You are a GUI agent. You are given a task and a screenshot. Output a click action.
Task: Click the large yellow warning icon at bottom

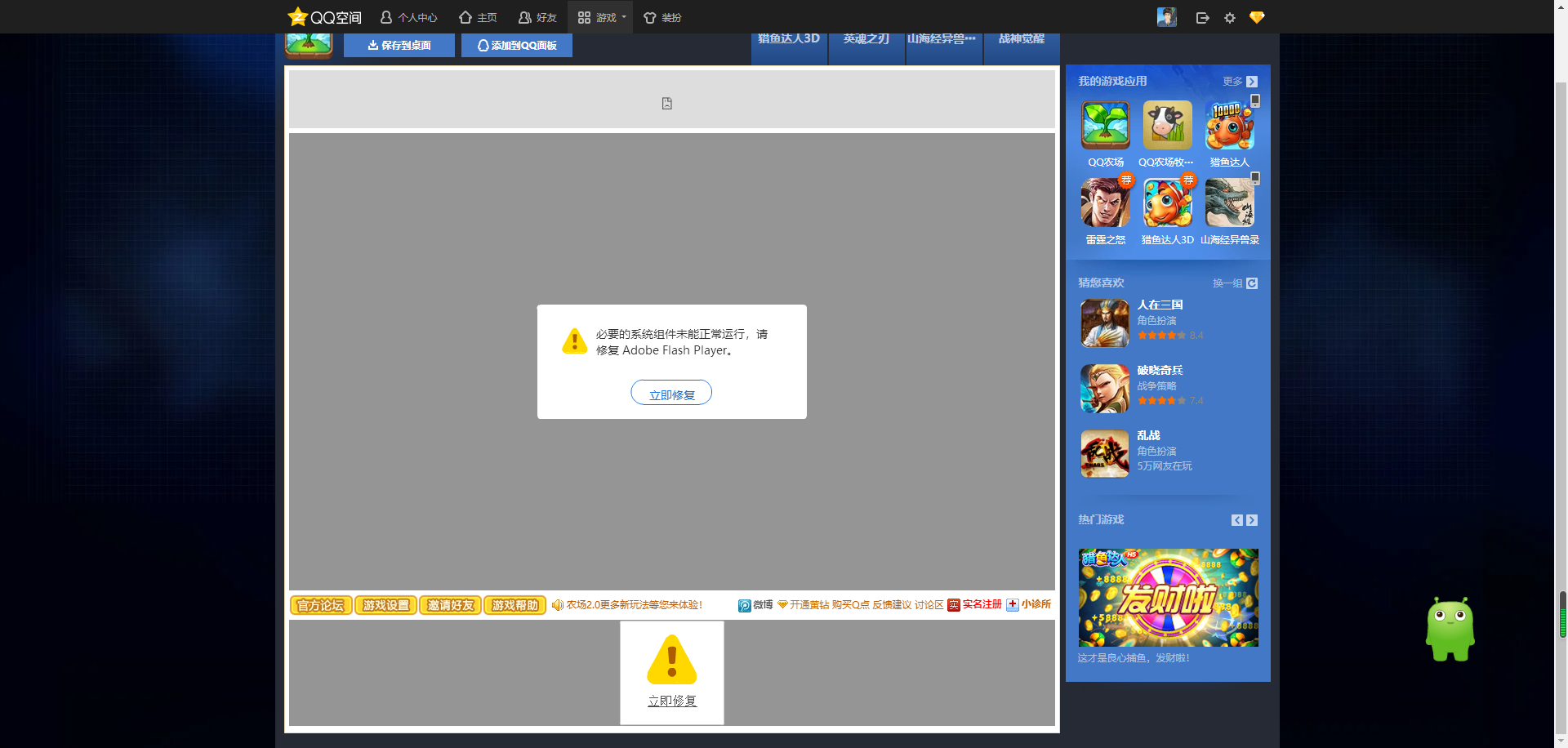[x=672, y=660]
